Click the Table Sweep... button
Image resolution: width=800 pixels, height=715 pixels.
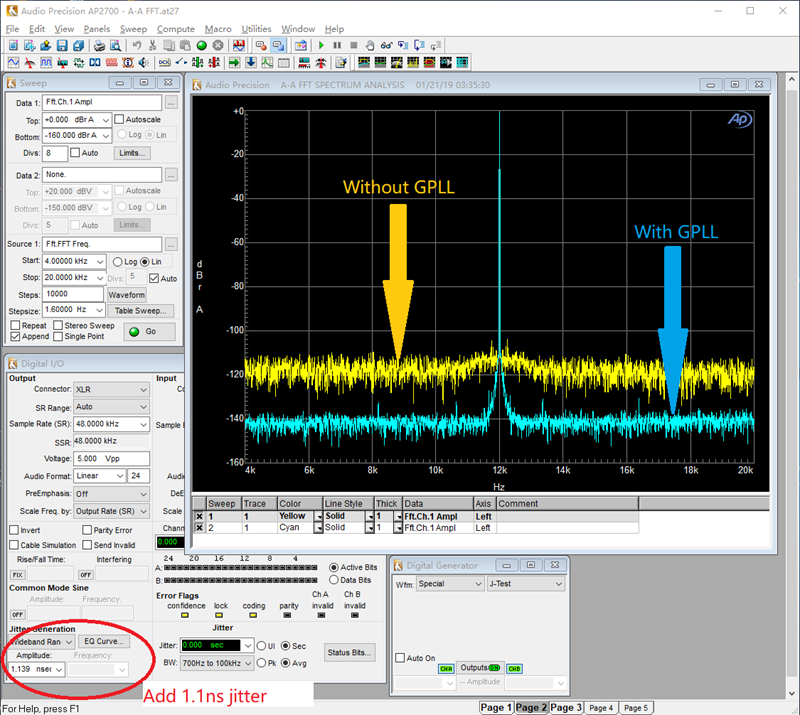click(140, 311)
